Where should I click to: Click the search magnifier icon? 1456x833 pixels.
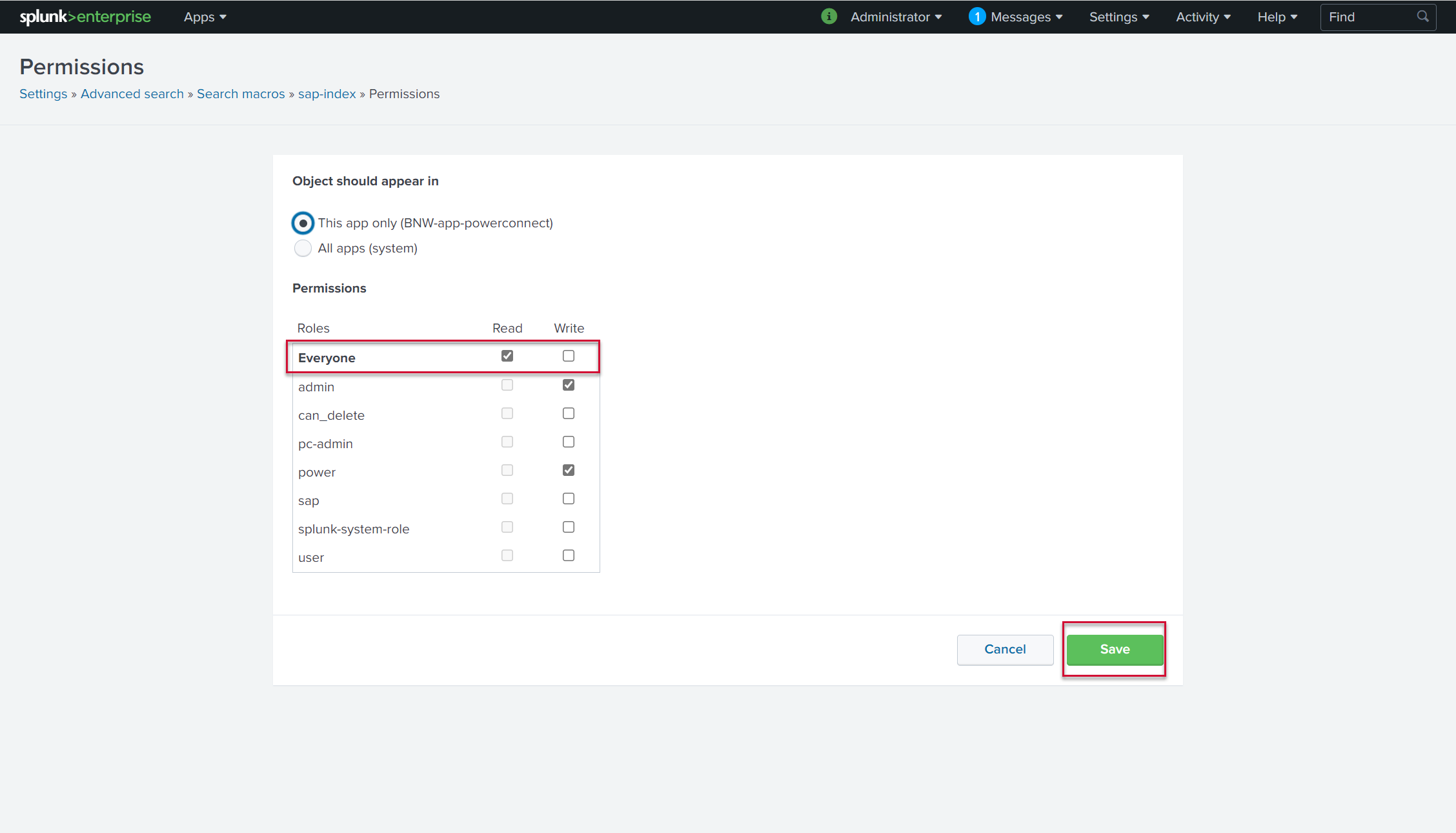[x=1422, y=17]
